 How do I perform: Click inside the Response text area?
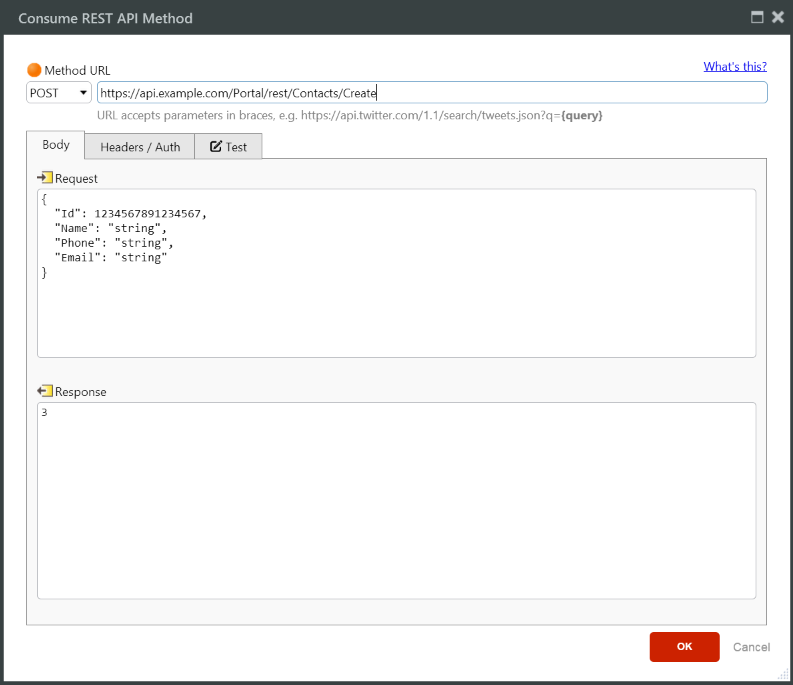tap(396, 500)
